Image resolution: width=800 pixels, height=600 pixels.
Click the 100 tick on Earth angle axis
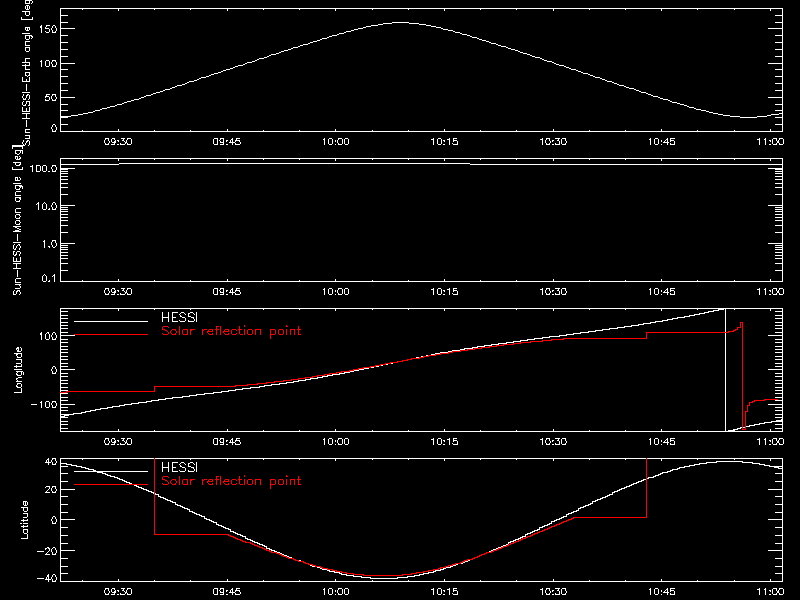point(48,63)
